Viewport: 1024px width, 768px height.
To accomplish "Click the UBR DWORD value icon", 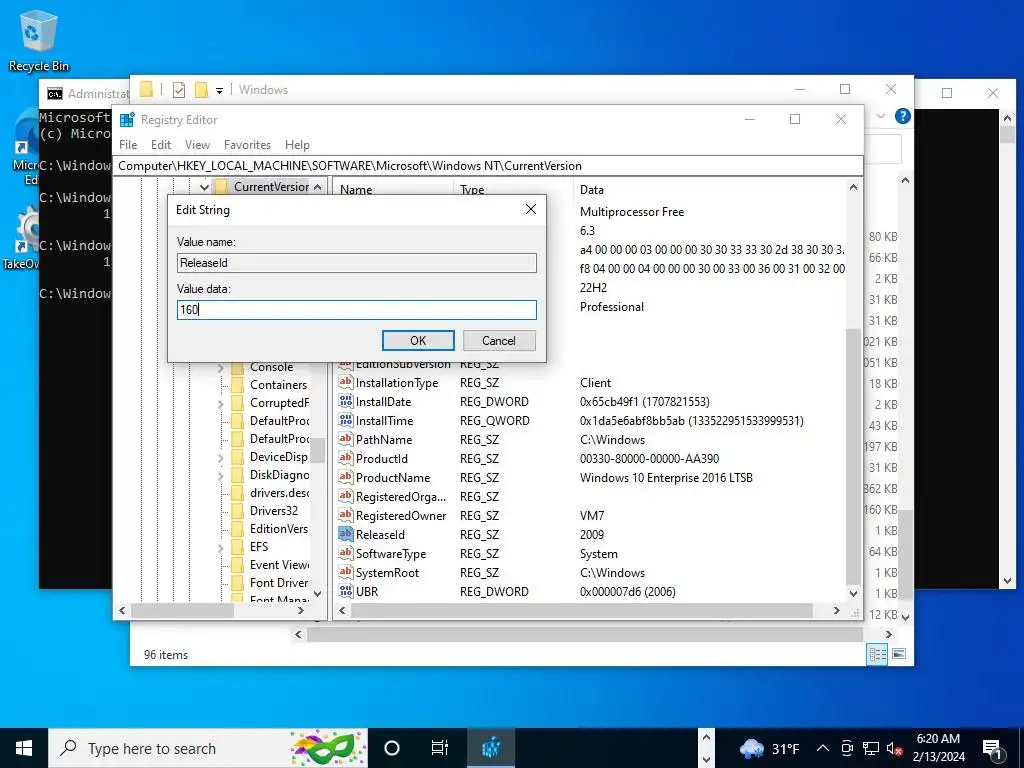I will [x=345, y=591].
